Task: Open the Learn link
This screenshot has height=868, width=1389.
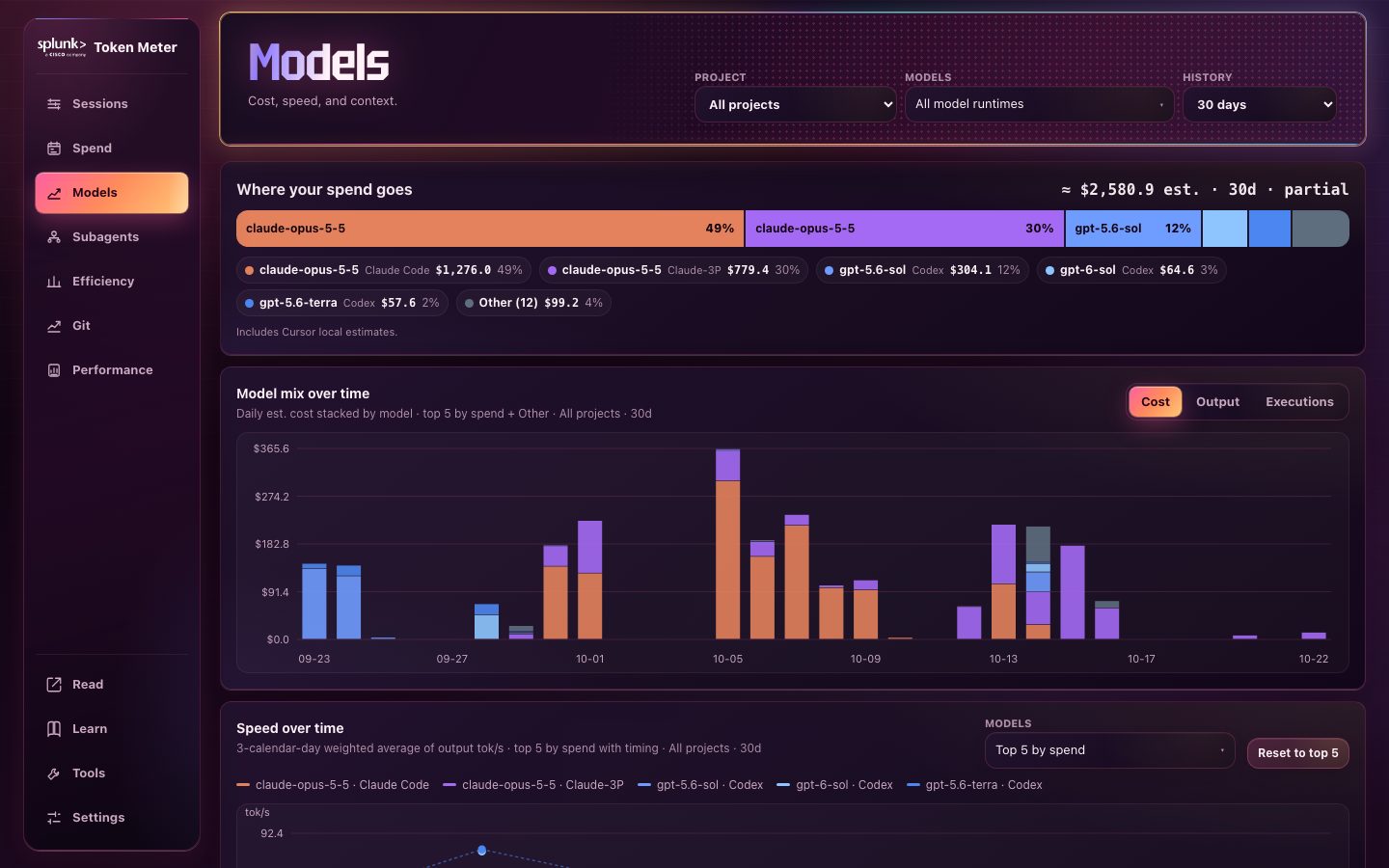Action: [112, 729]
